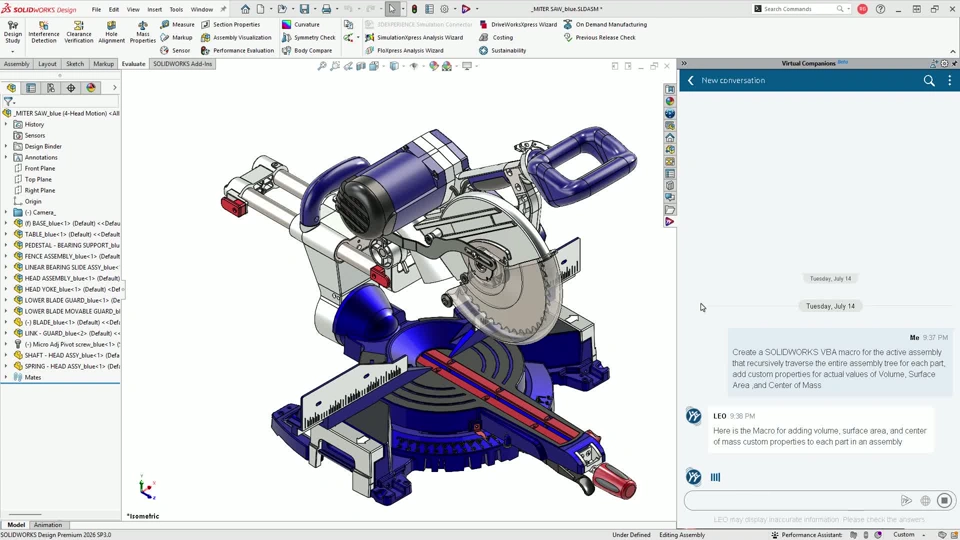This screenshot has width=960, height=540.
Task: Open On Demand Manufacturing
Action: click(x=605, y=24)
